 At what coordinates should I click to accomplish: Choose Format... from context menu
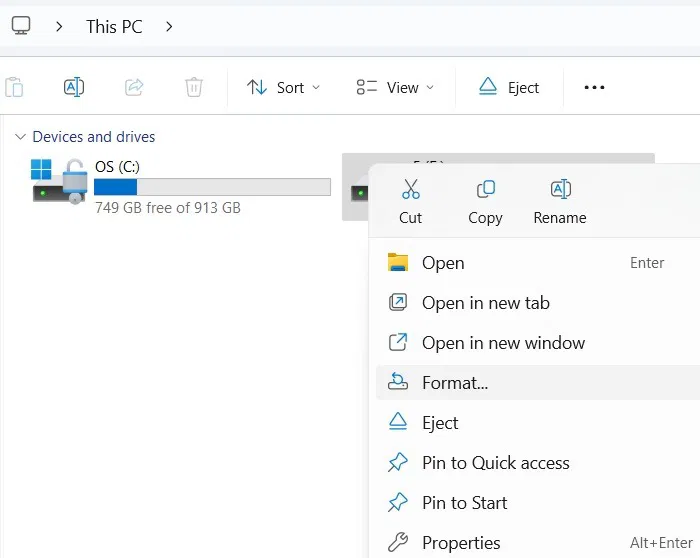click(454, 382)
